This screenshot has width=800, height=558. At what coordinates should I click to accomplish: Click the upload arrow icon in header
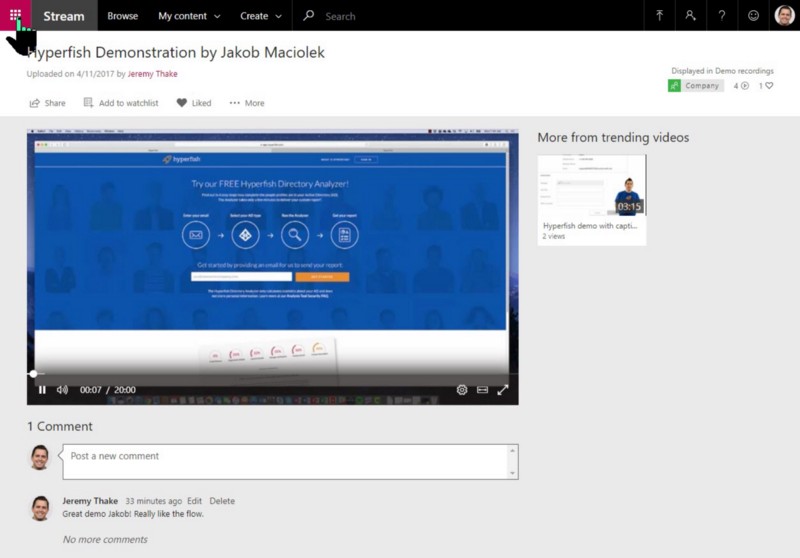(659, 16)
